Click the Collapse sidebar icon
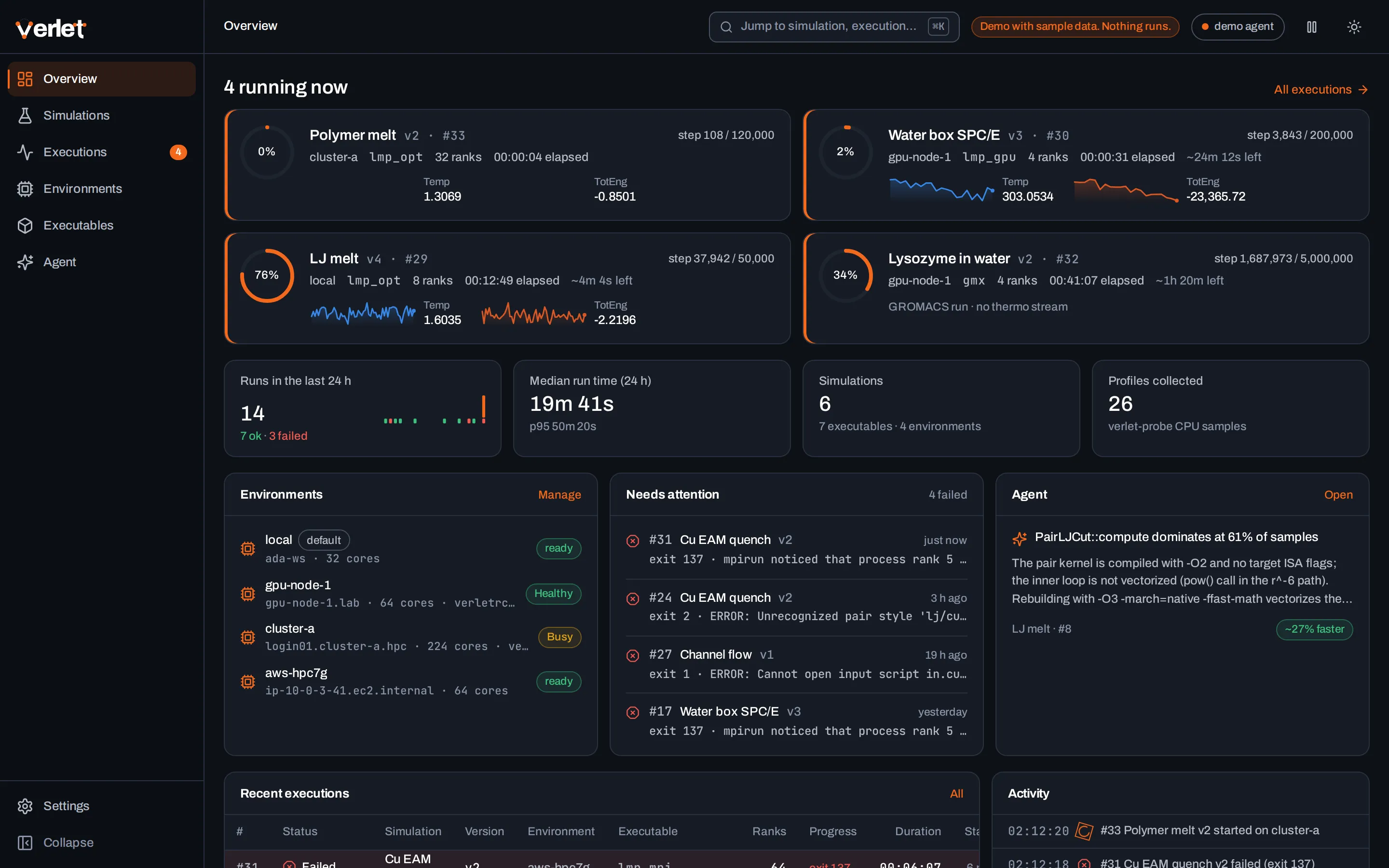 tap(25, 843)
